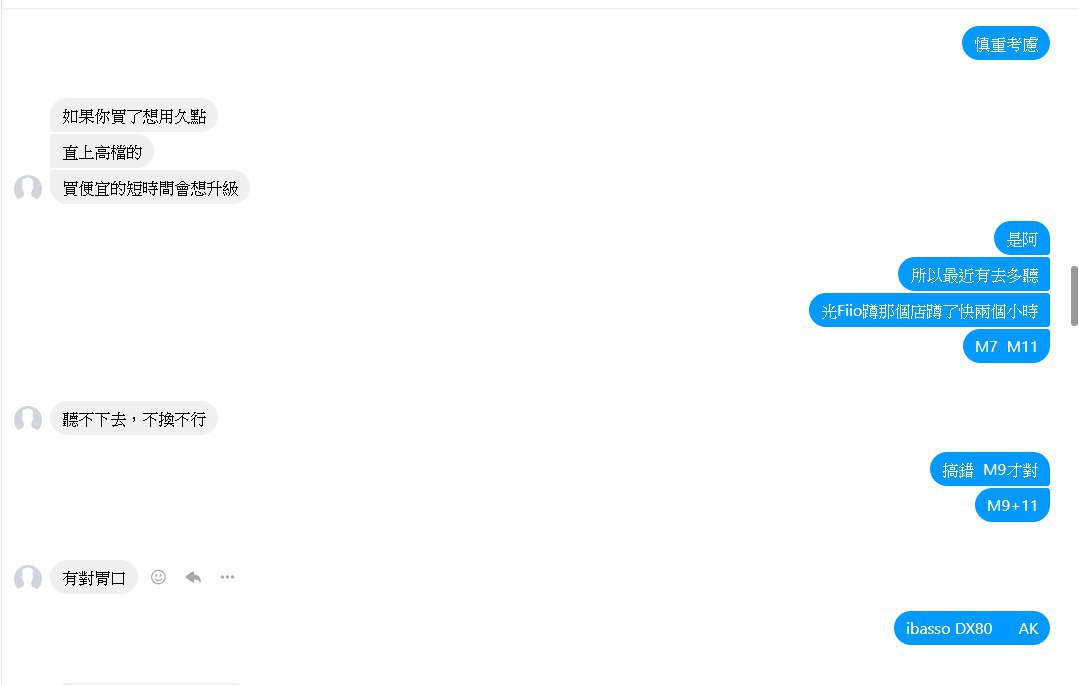Select the 如果你買了想用久點 message

click(x=134, y=116)
